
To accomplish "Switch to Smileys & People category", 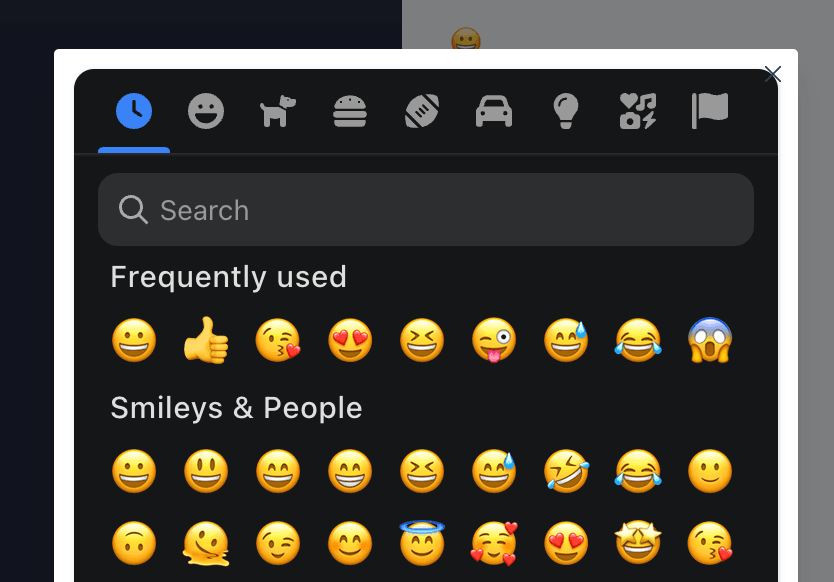I will [206, 111].
